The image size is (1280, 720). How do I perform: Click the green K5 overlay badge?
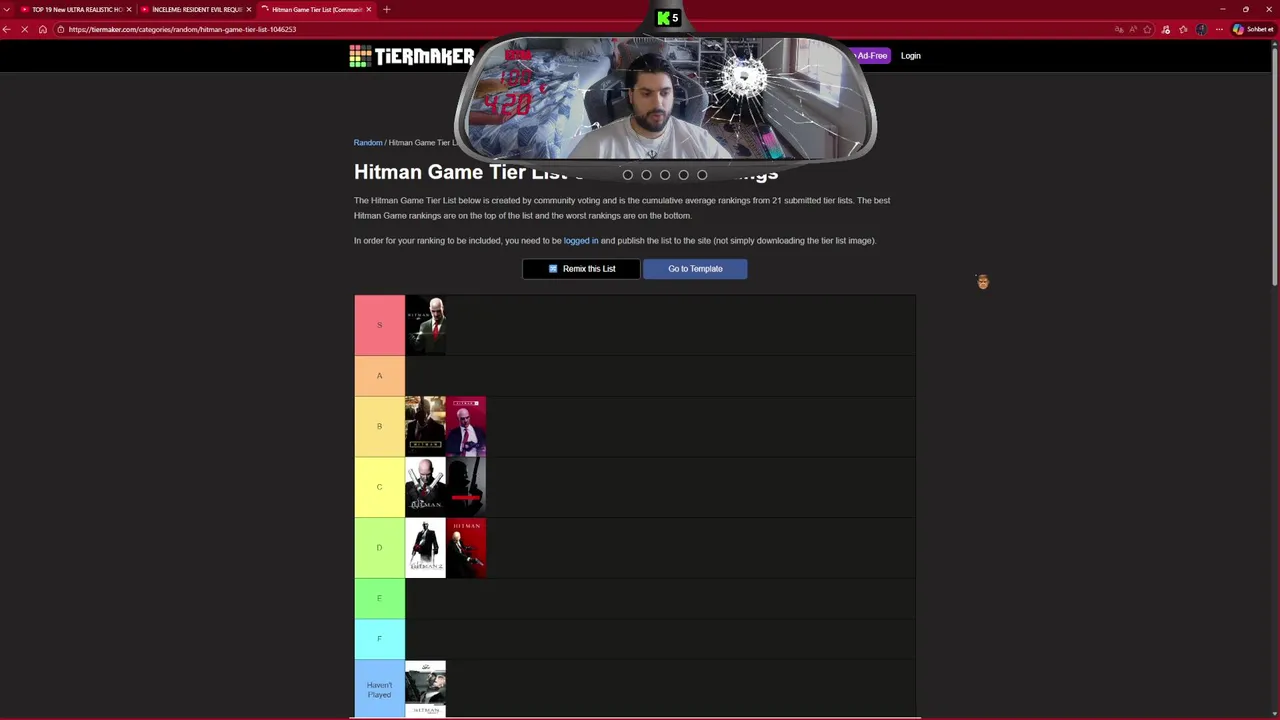pos(668,18)
